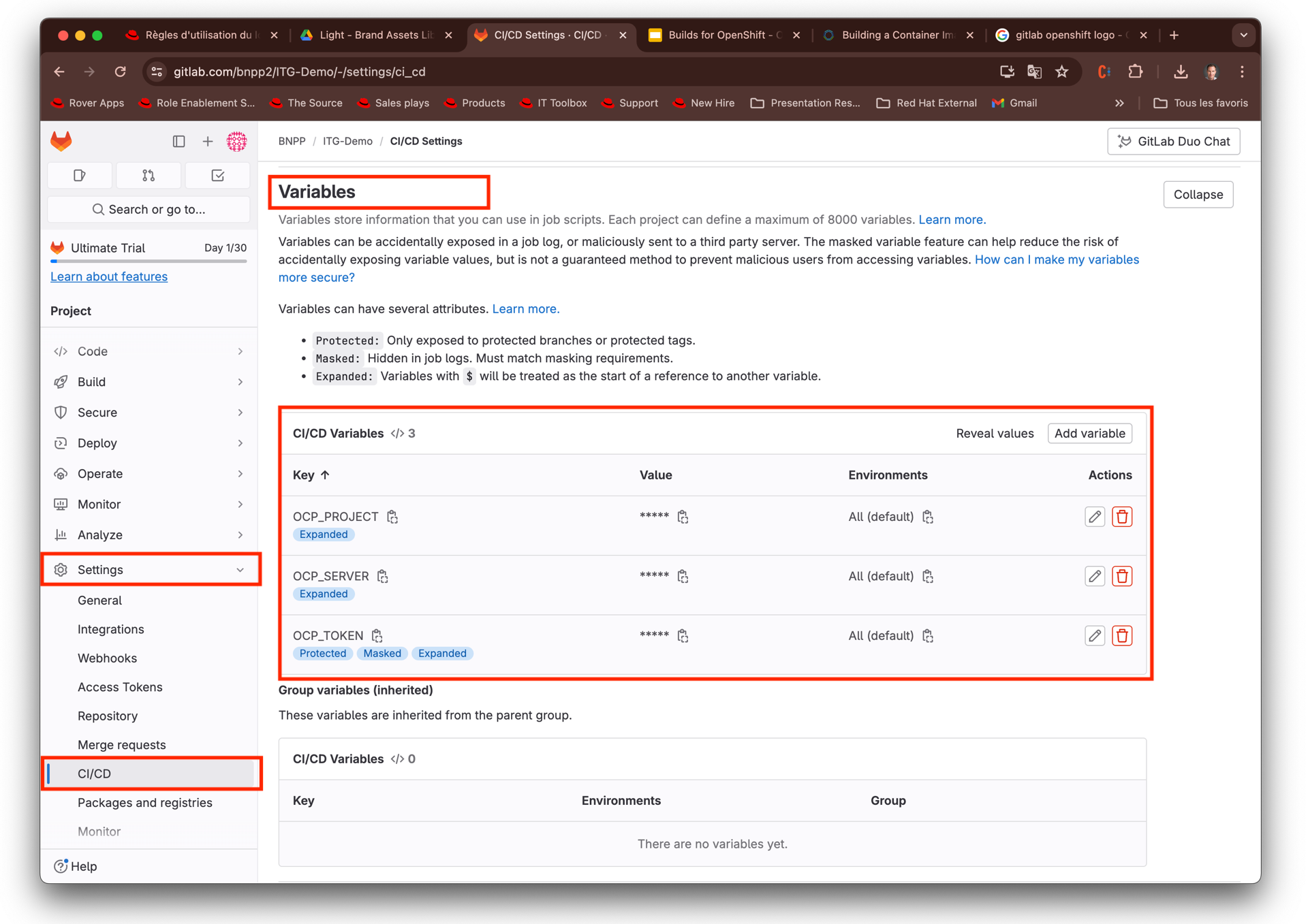Delete the OCP_PROJECT variable
This screenshot has height=924, width=1308.
pyautogui.click(x=1122, y=517)
